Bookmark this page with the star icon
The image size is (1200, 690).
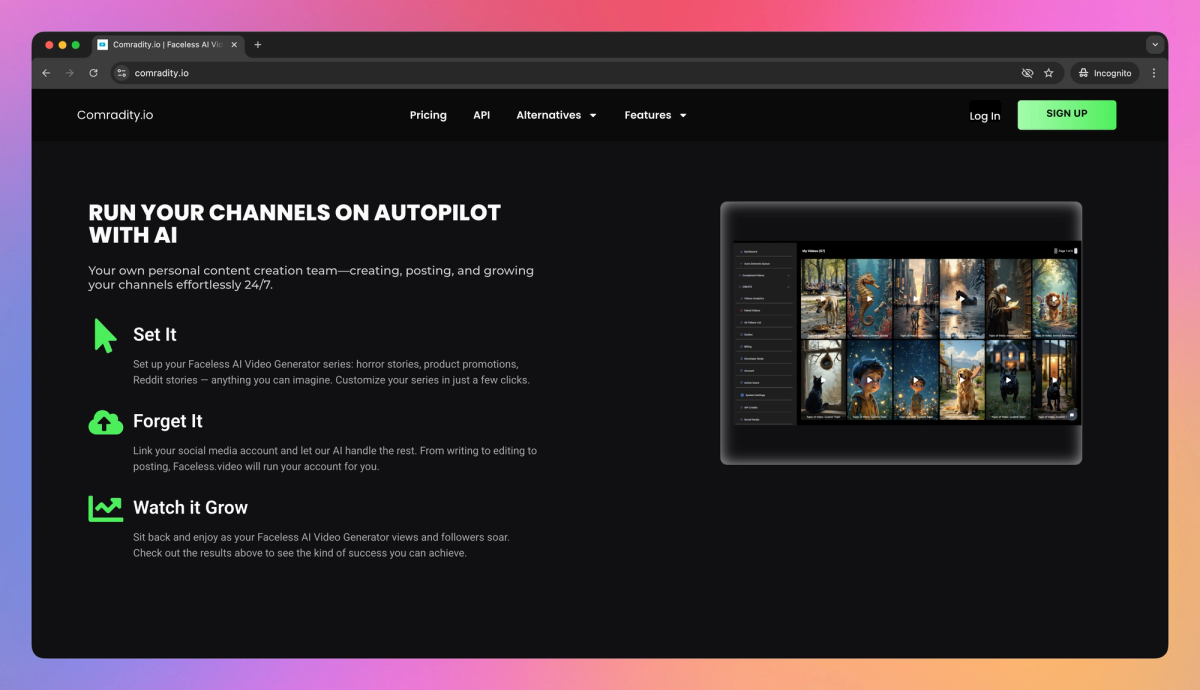point(1049,73)
